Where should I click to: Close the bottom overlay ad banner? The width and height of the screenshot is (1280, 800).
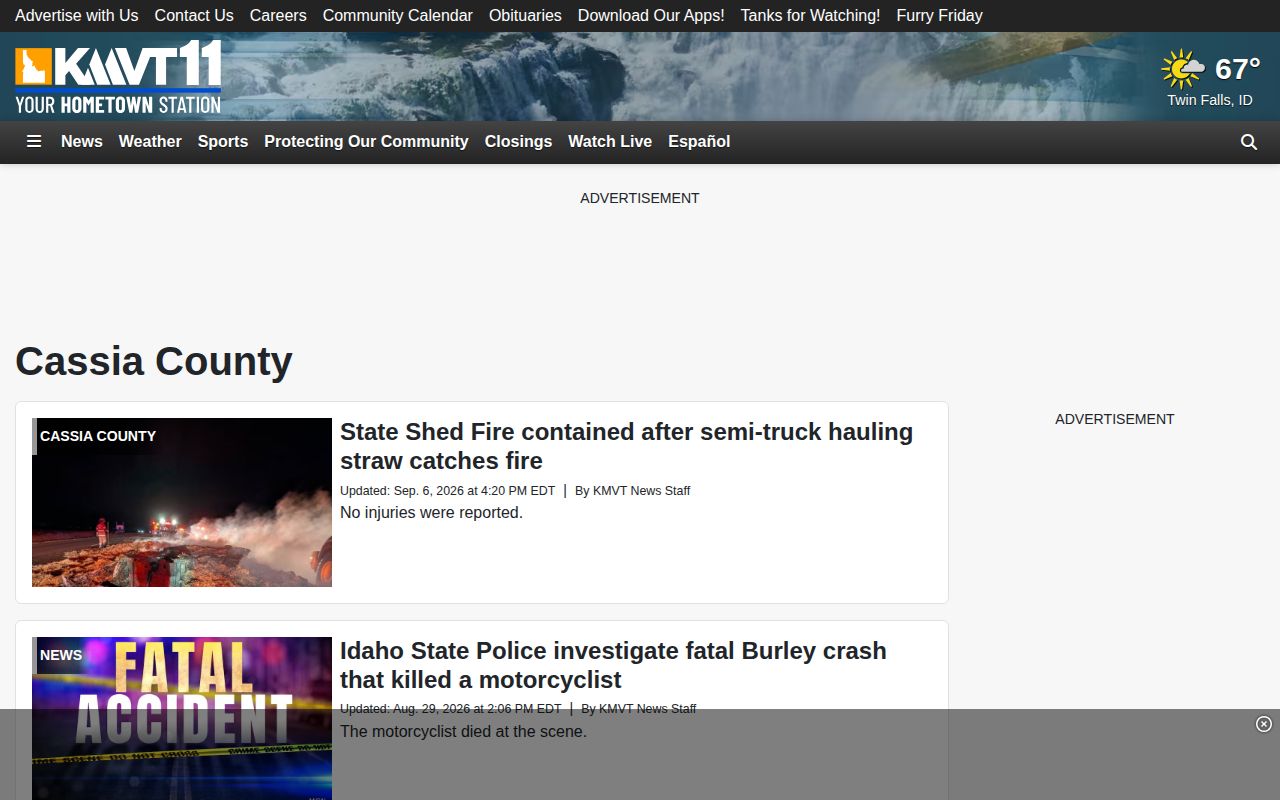point(1264,724)
